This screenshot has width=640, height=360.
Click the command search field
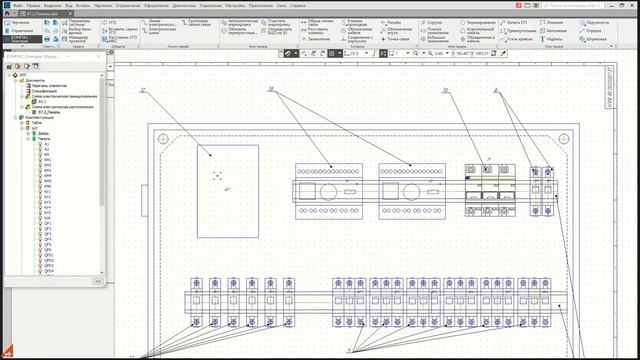tap(572, 6)
